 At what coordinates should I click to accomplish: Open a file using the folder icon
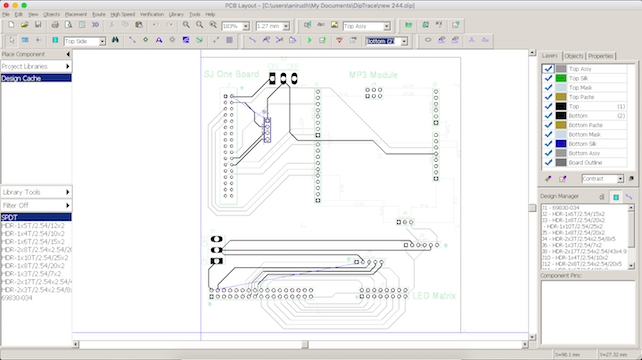pyautogui.click(x=25, y=25)
